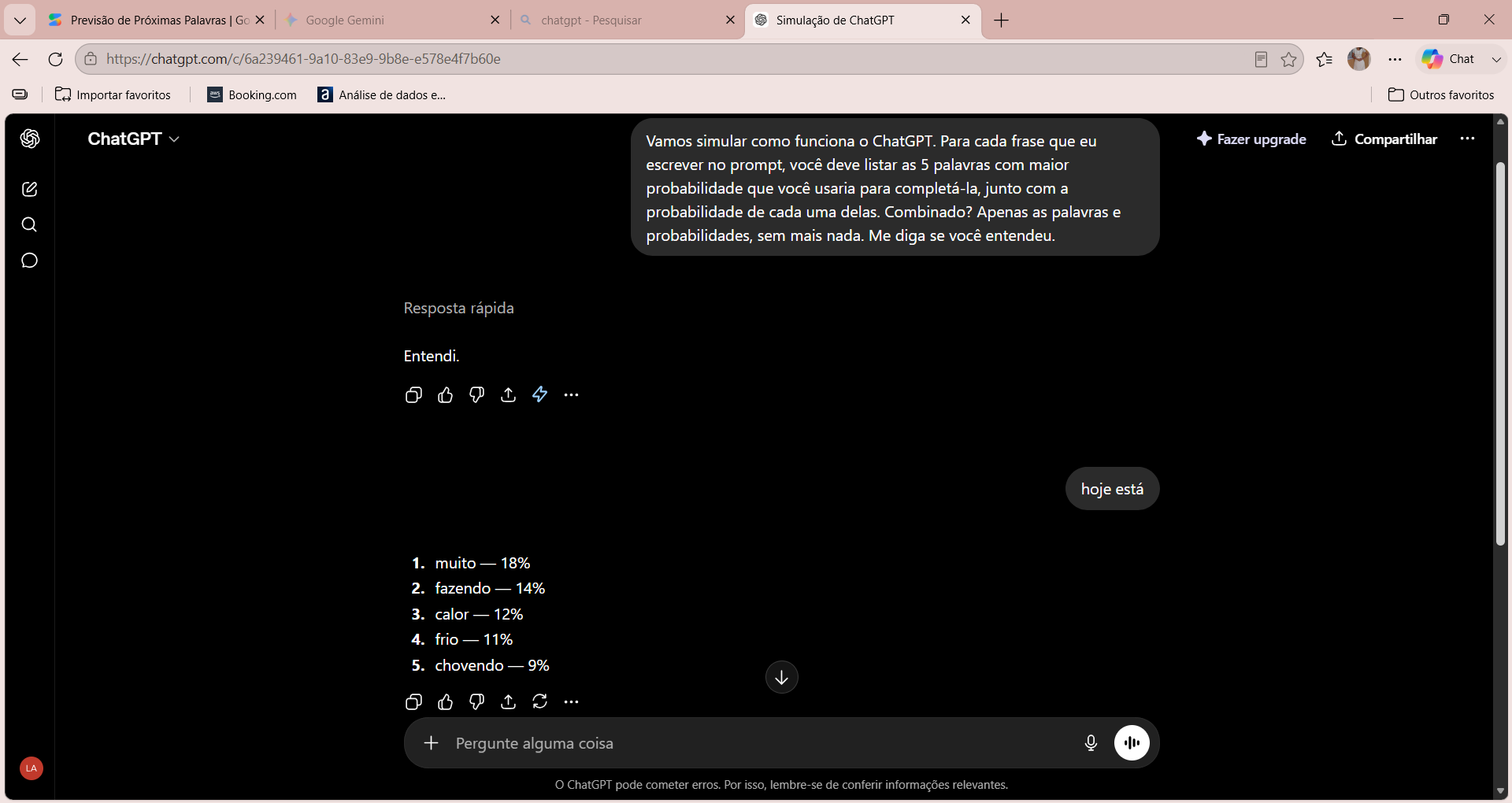View site information lock icon
The image size is (1512, 803).
coord(91,59)
